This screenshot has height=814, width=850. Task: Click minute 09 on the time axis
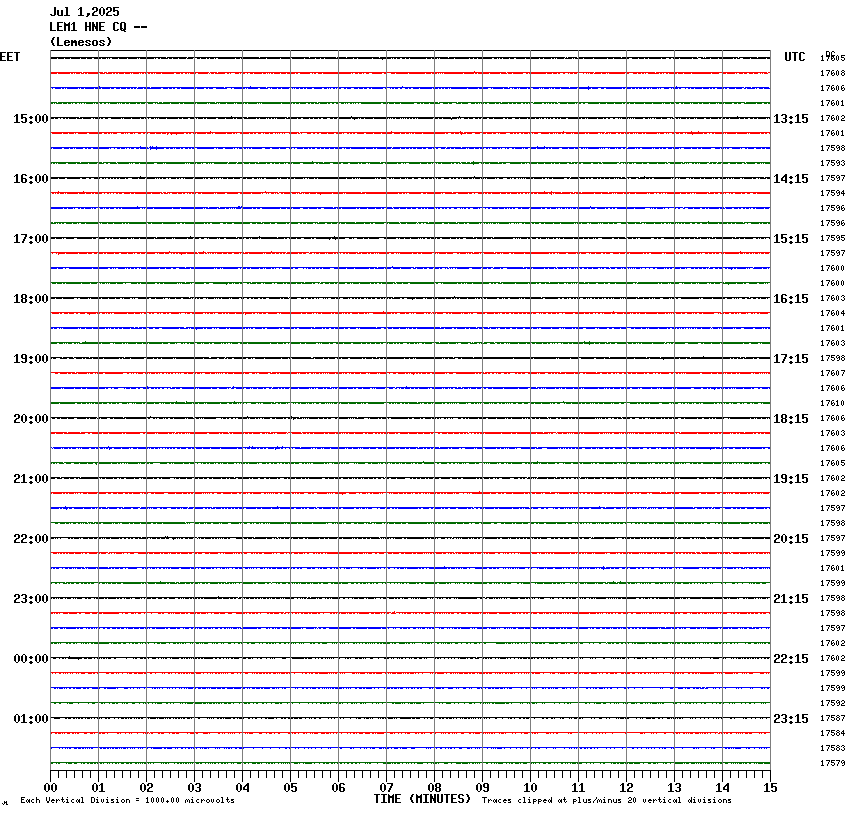[482, 788]
